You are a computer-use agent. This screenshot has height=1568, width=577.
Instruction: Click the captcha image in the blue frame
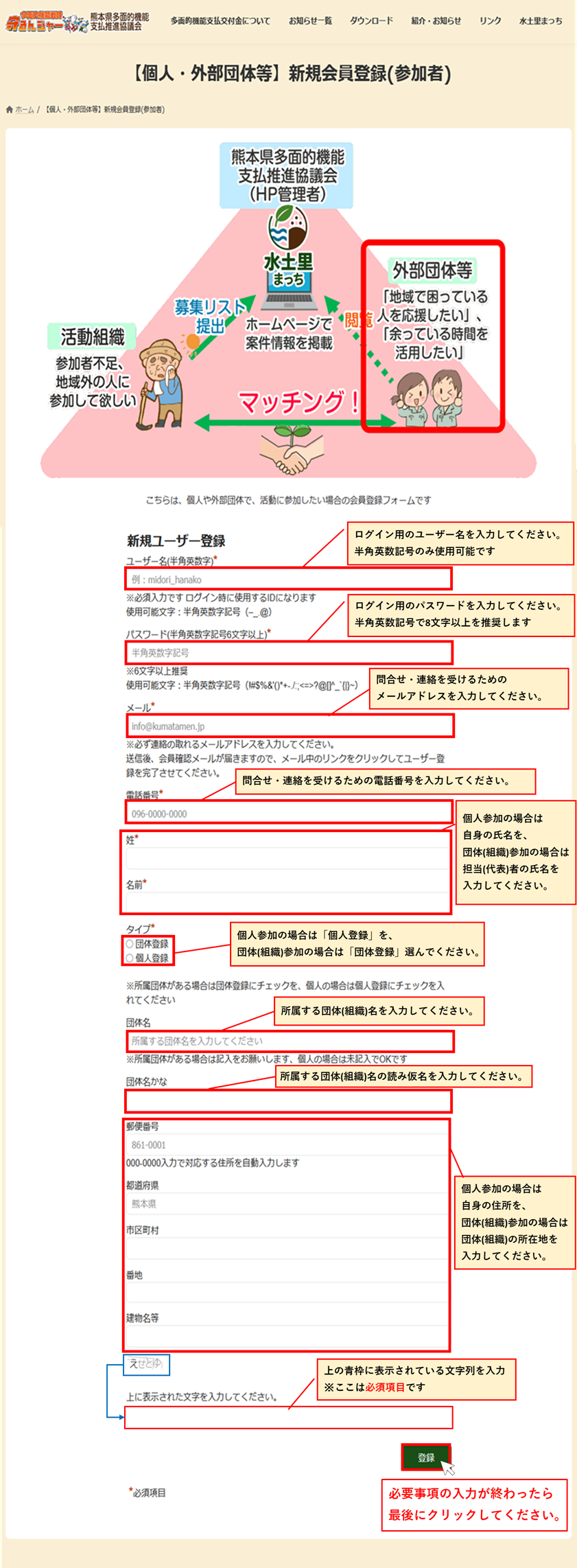(146, 1364)
